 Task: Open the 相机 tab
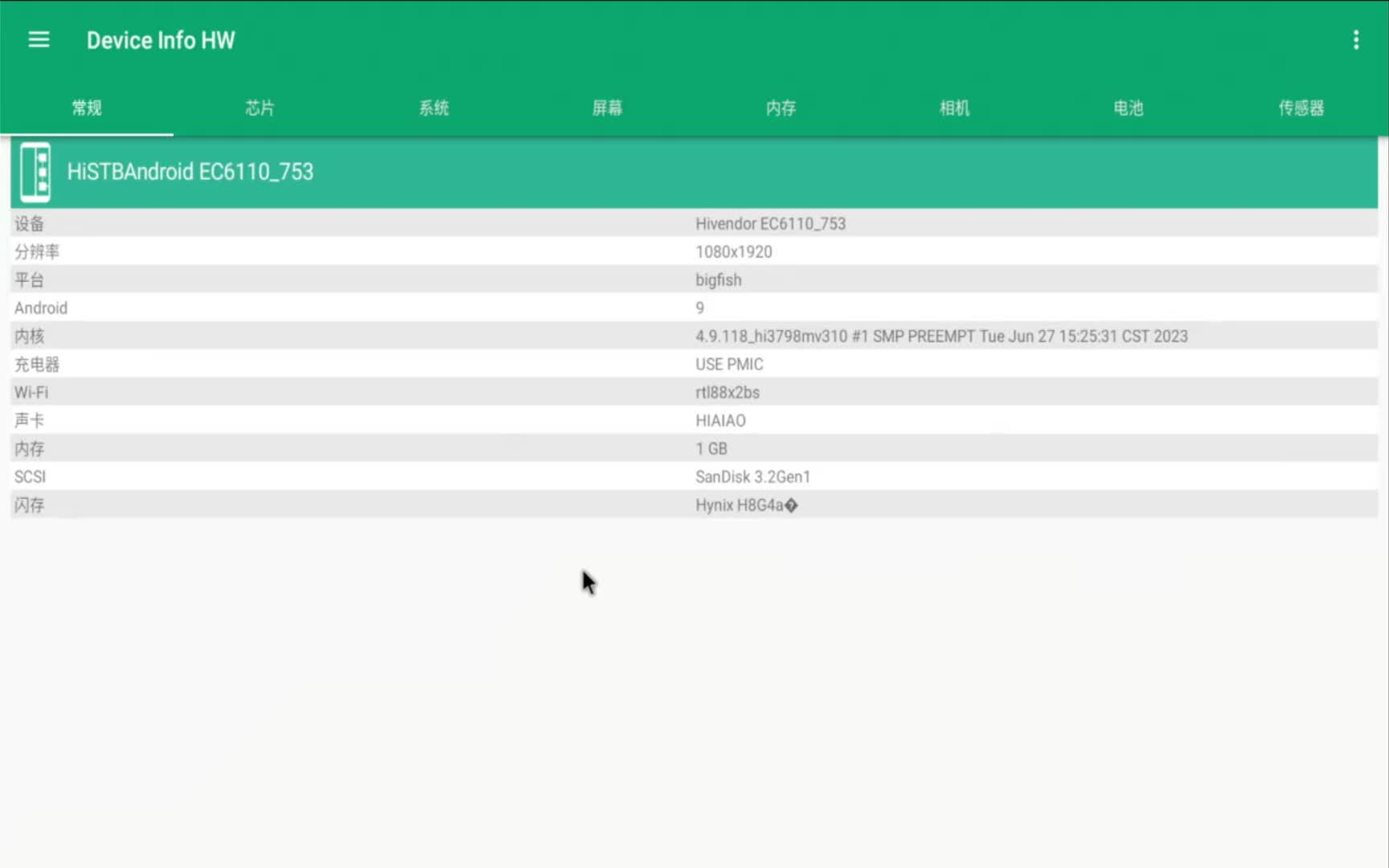(954, 108)
